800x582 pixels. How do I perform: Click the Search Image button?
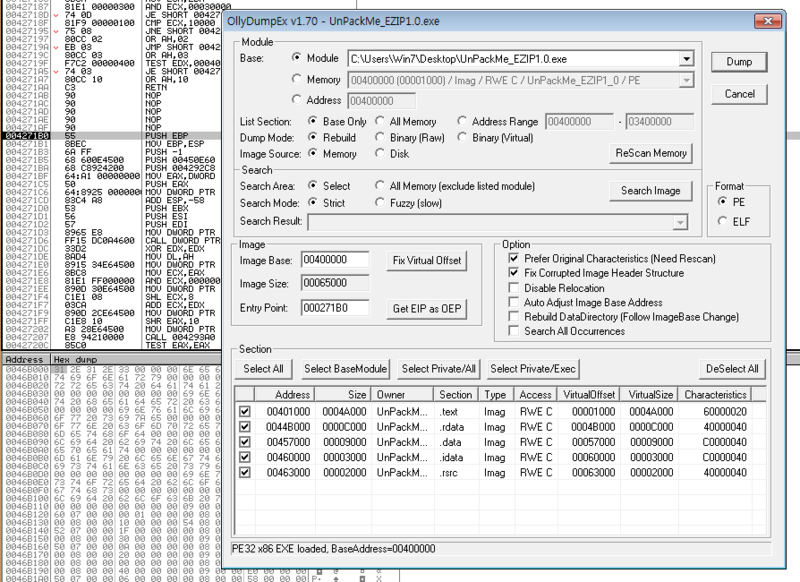(651, 191)
